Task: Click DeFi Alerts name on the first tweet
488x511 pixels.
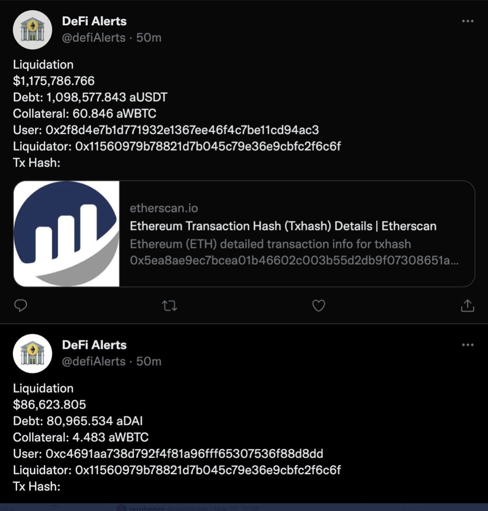Action: click(94, 21)
